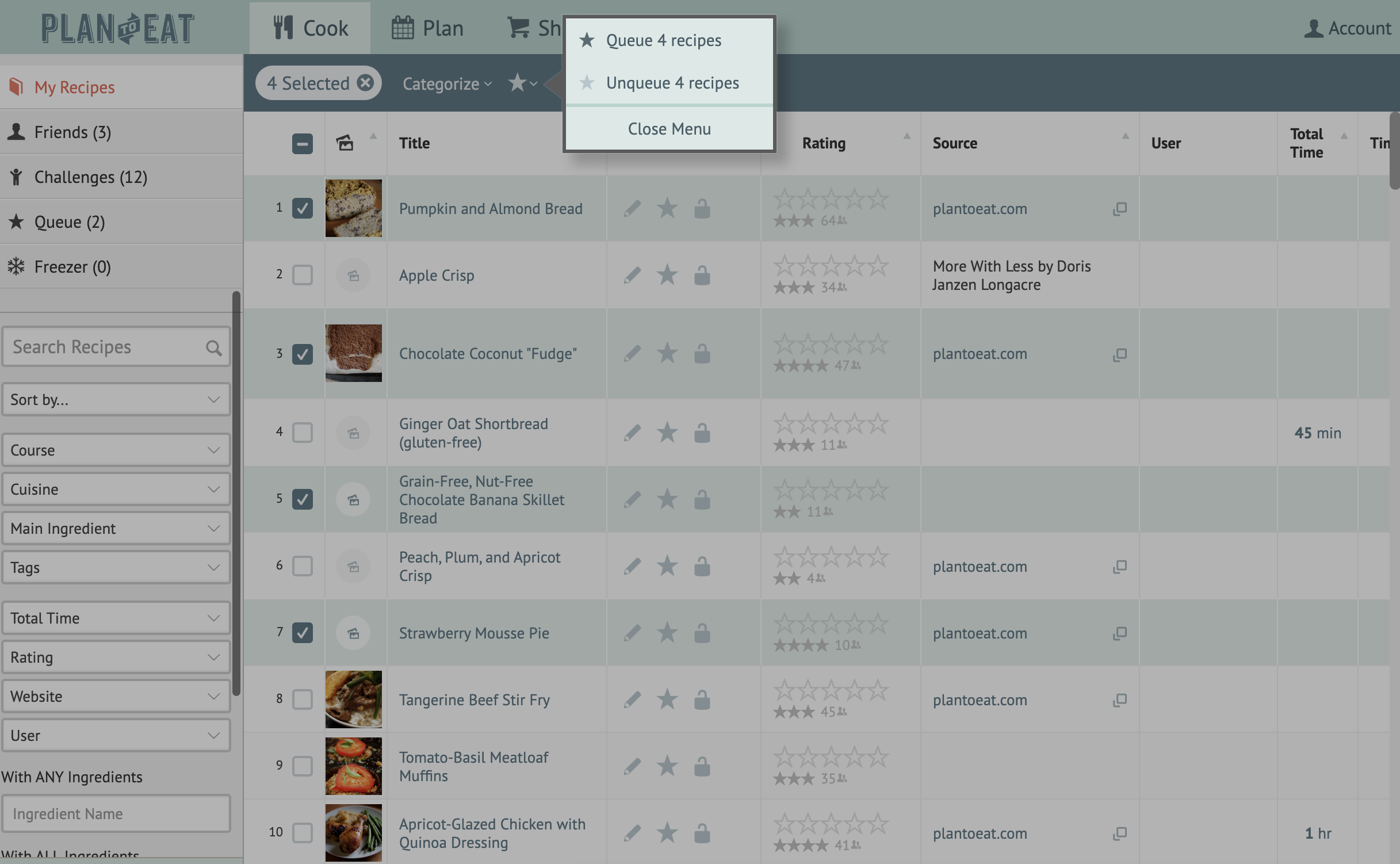The width and height of the screenshot is (1400, 864).
Task: Click the lock icon for Pumpkin and Almond Bread
Action: tap(702, 208)
